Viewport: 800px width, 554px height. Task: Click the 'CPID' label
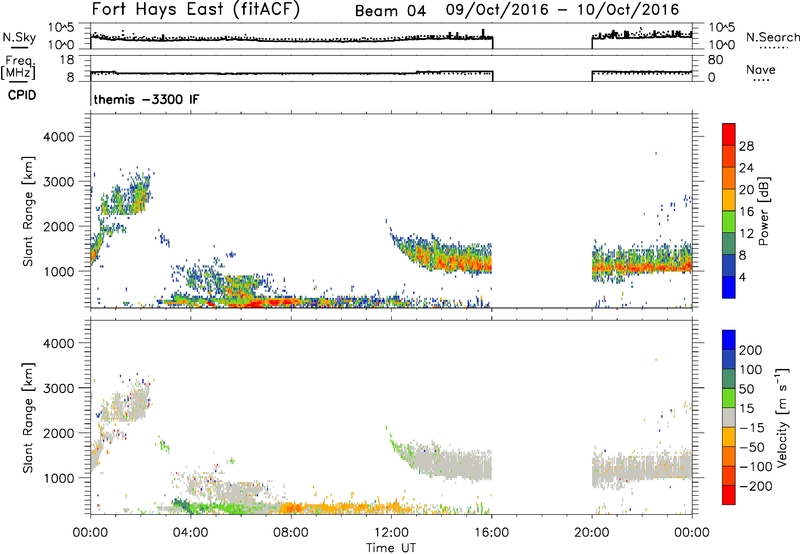click(22, 95)
